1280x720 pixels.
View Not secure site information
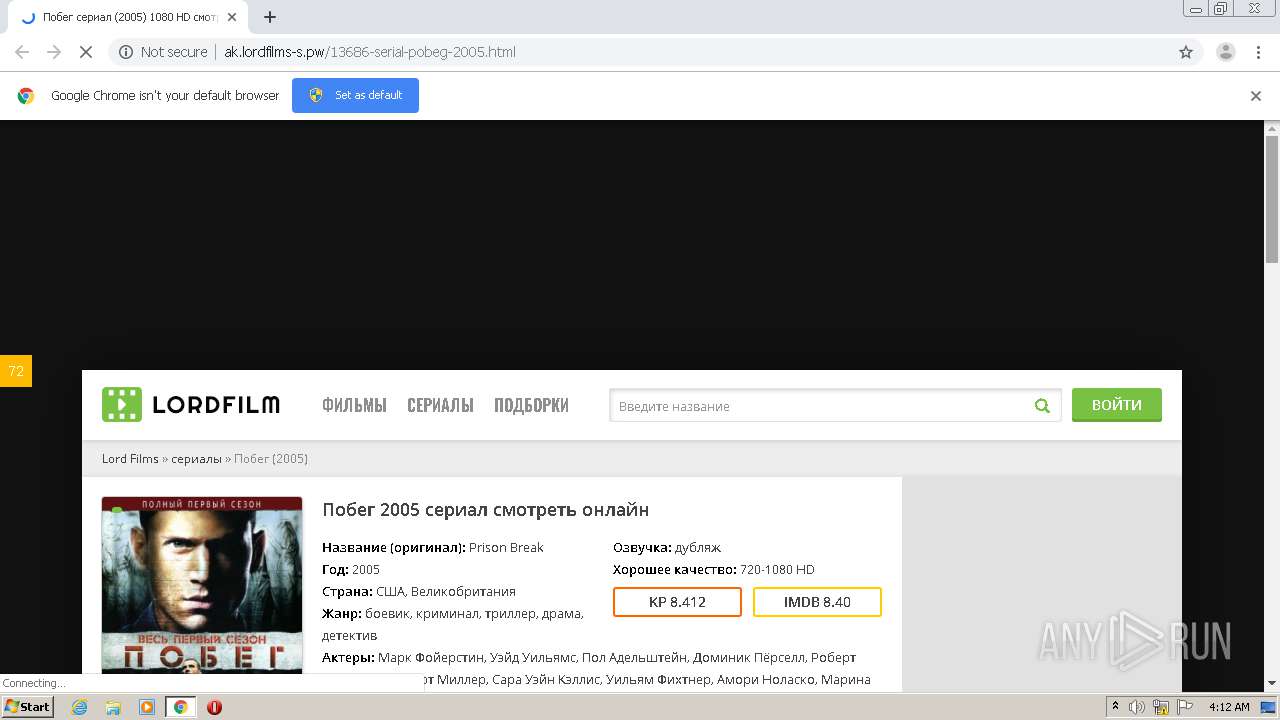click(163, 52)
